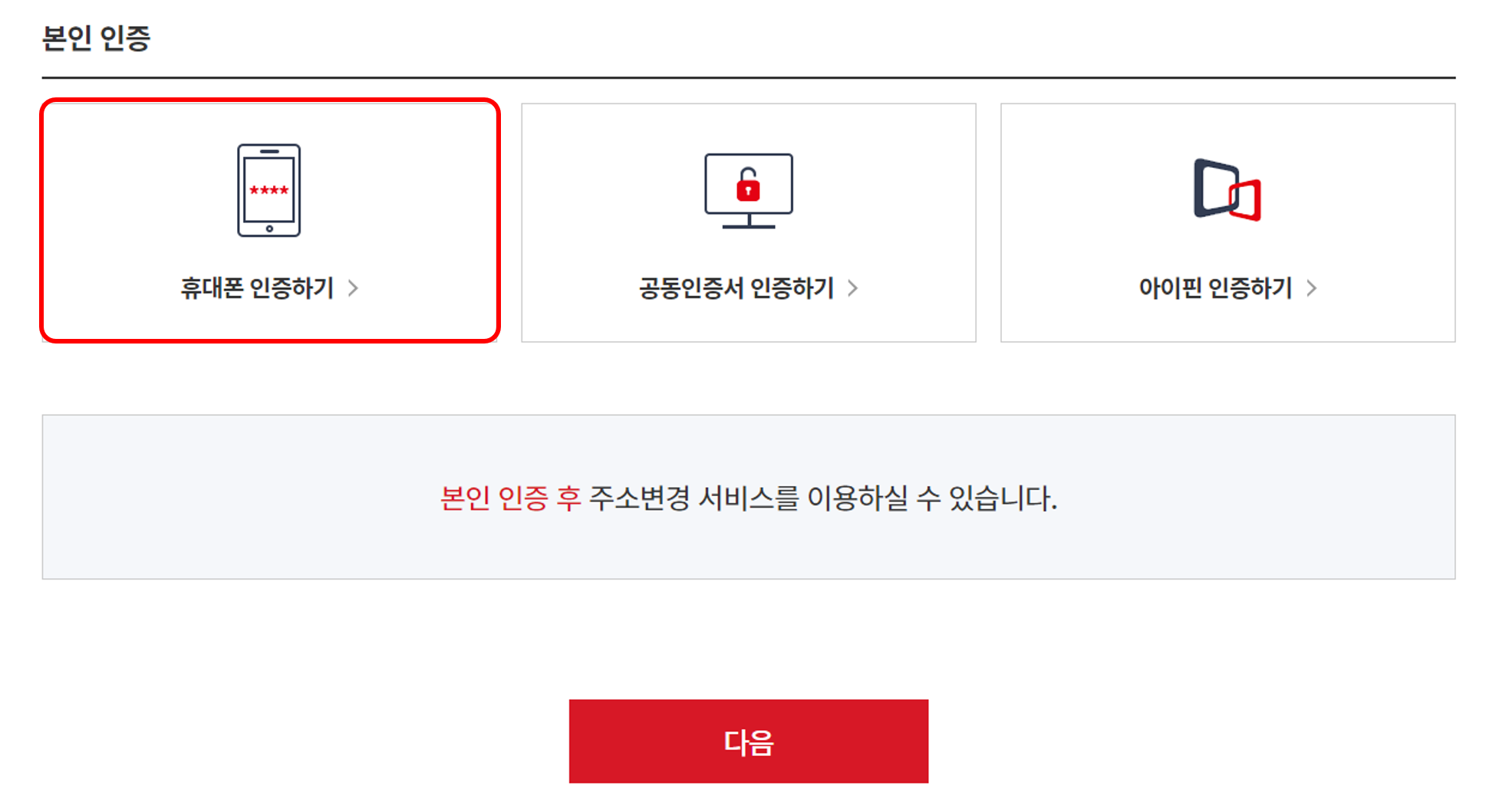Click empty space in the gray notice box

(230, 537)
